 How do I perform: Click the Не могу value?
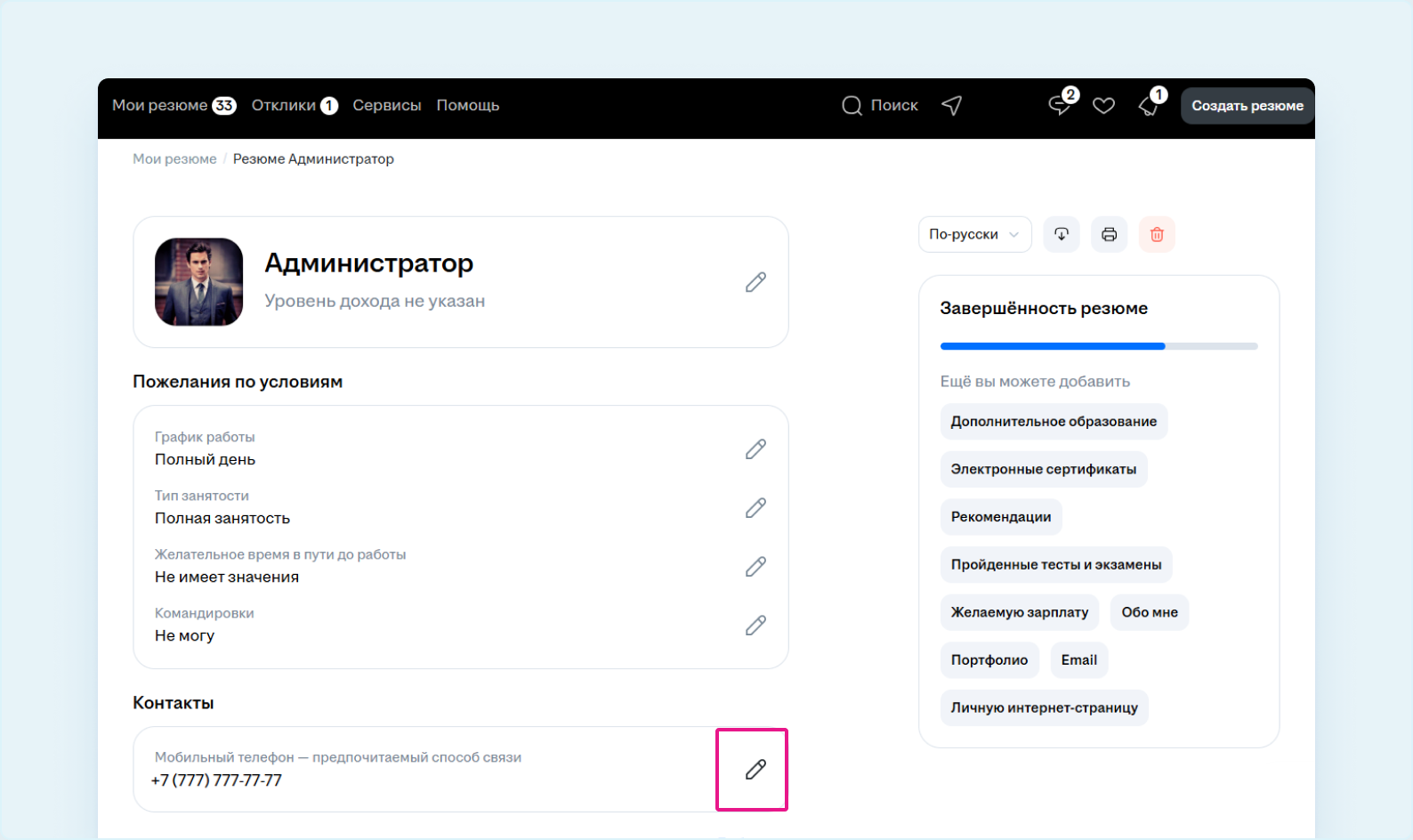184,635
